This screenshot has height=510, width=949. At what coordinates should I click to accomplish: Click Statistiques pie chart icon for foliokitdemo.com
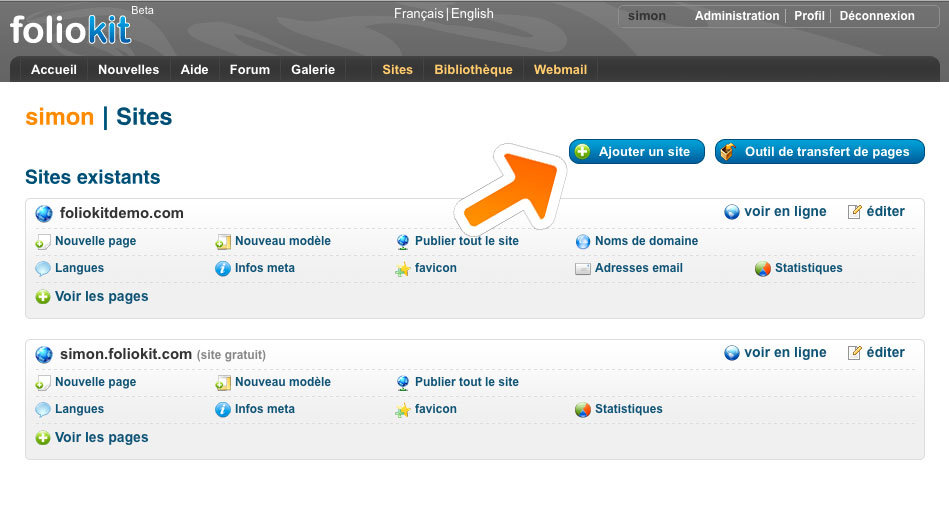pos(763,269)
